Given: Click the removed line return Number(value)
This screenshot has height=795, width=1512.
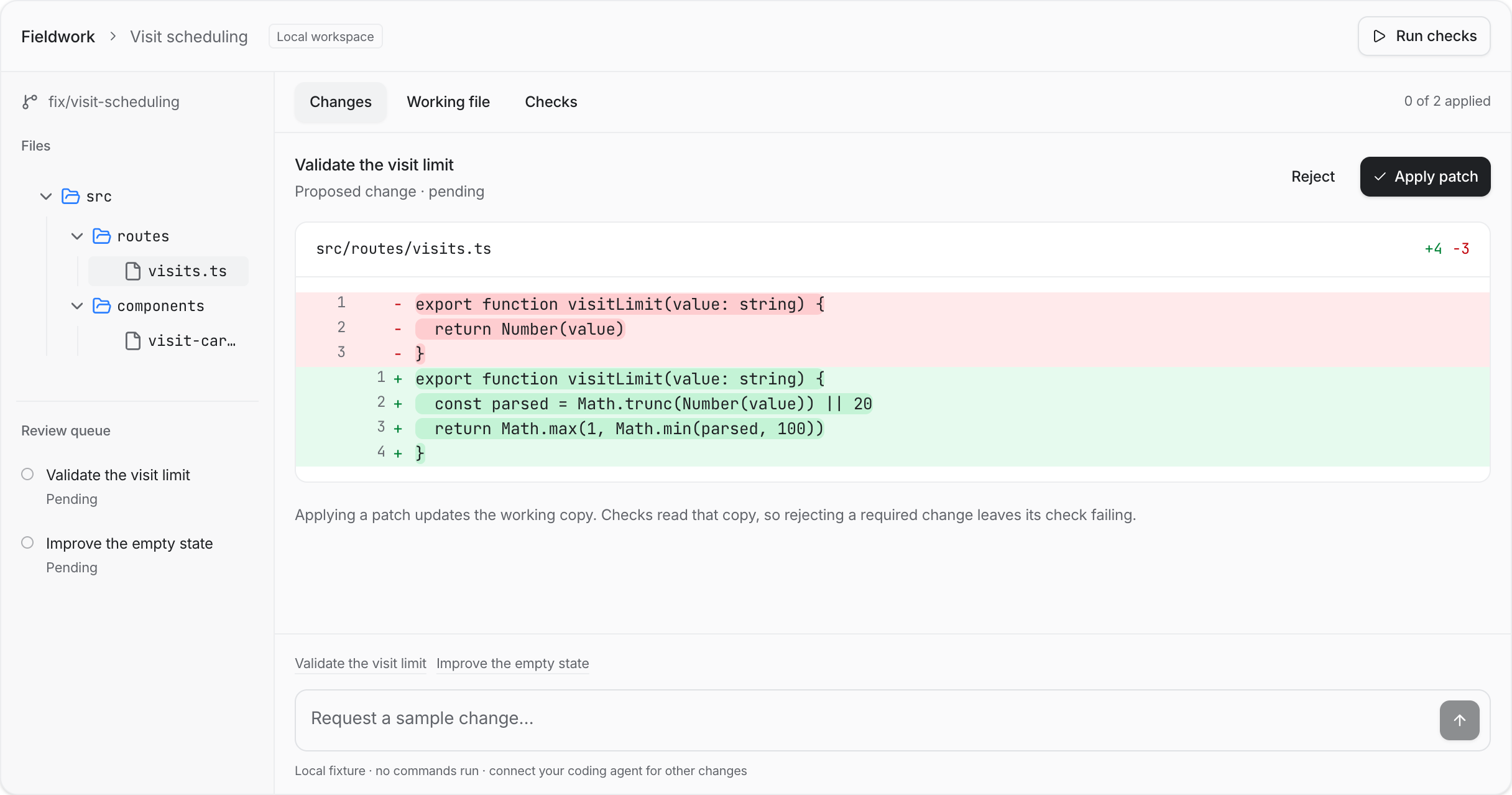Looking at the screenshot, I should pyautogui.click(x=893, y=329).
